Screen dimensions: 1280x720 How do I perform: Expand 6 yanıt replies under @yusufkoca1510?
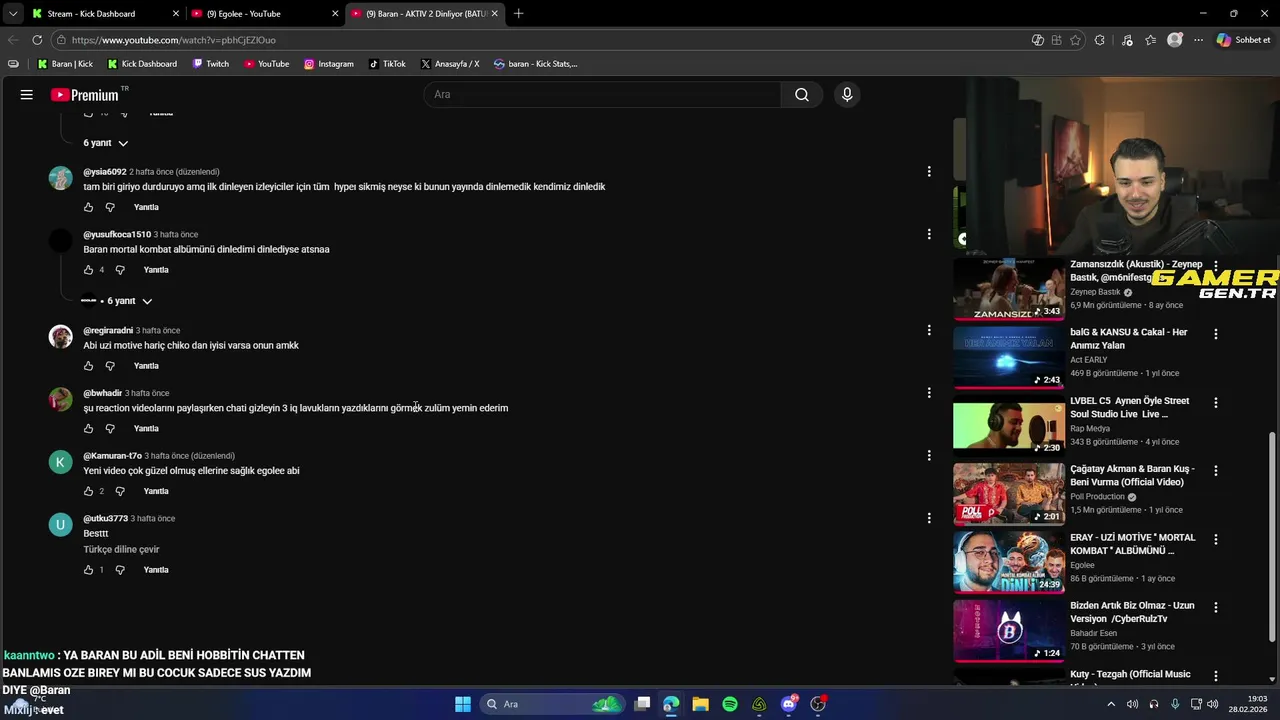[x=130, y=301]
